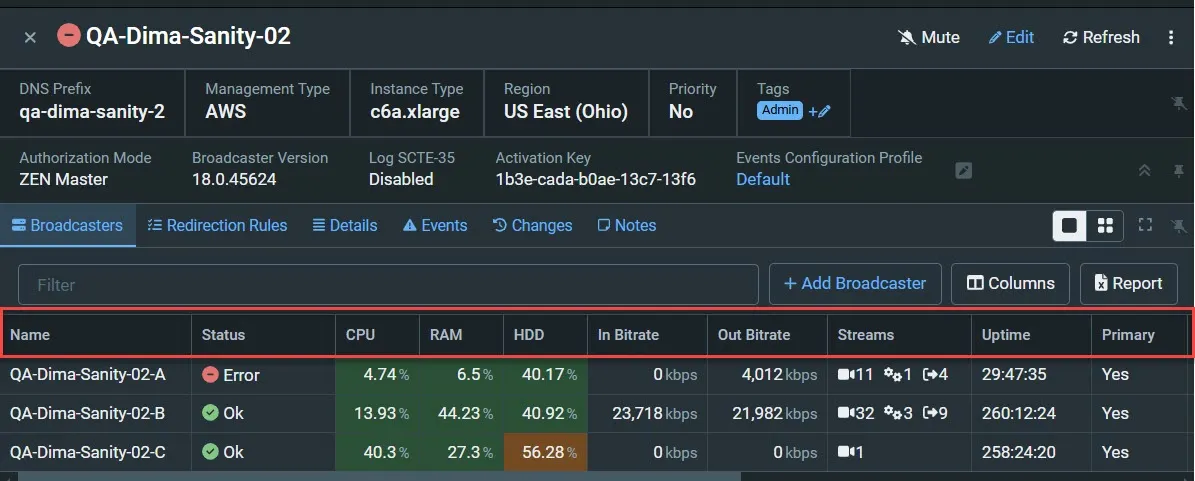Image resolution: width=1195 pixels, height=481 pixels.
Task: Click the Filter input field
Action: pos(389,284)
